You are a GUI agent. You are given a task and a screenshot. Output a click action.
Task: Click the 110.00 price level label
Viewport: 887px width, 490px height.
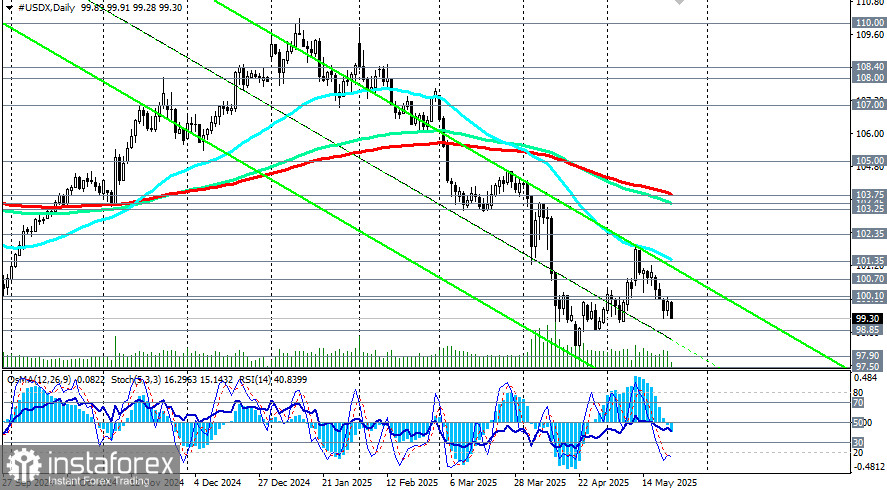point(869,23)
